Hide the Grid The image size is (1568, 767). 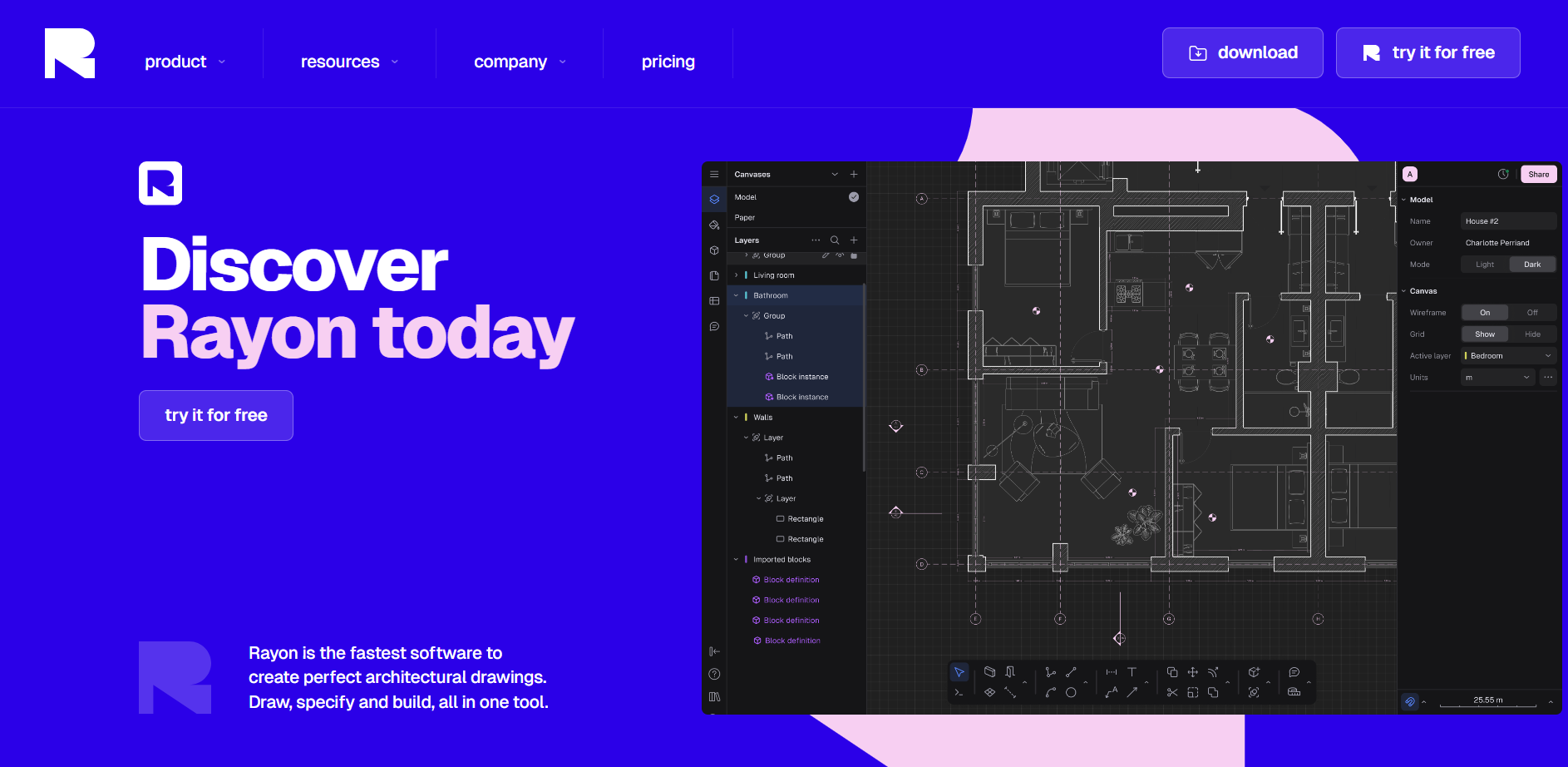pyautogui.click(x=1532, y=334)
